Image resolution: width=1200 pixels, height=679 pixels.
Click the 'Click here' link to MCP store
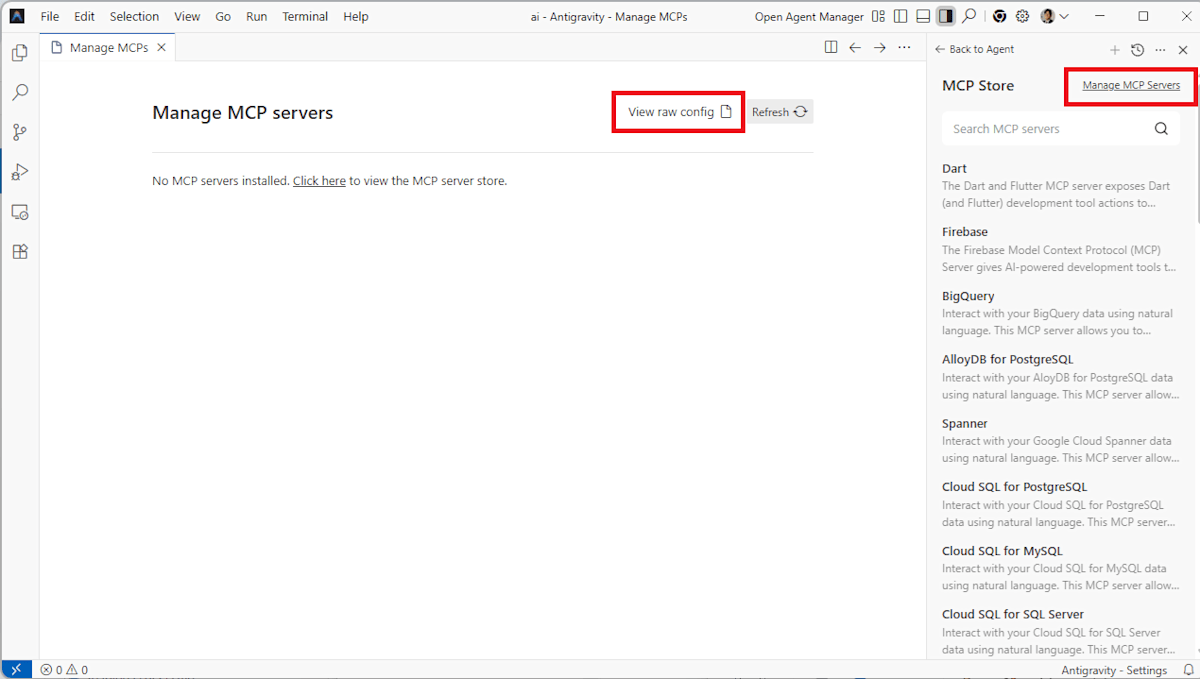pos(319,181)
